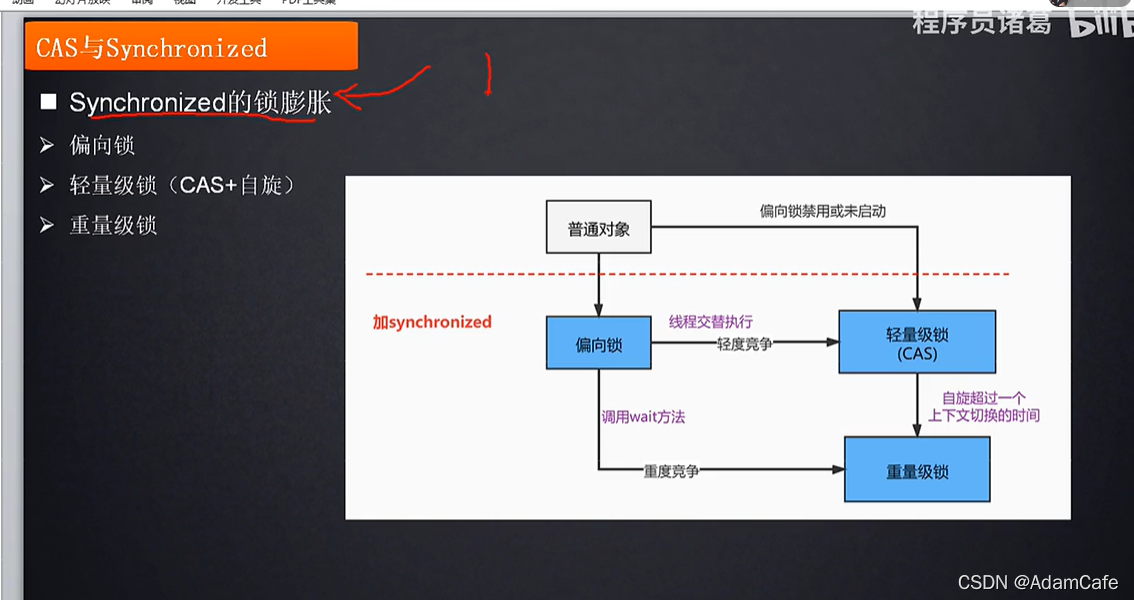This screenshot has height=600, width=1134.
Task: Select the label "偏向锁禁用或未启动"
Action: coord(822,211)
